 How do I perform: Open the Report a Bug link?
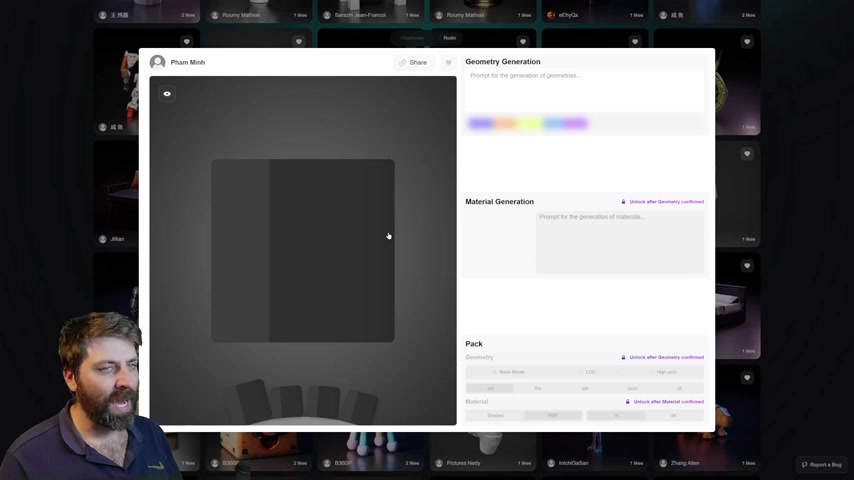[x=822, y=464]
